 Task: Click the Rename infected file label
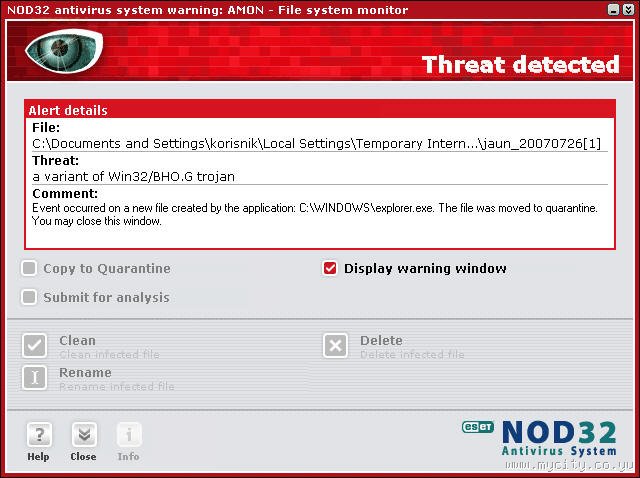click(117, 387)
